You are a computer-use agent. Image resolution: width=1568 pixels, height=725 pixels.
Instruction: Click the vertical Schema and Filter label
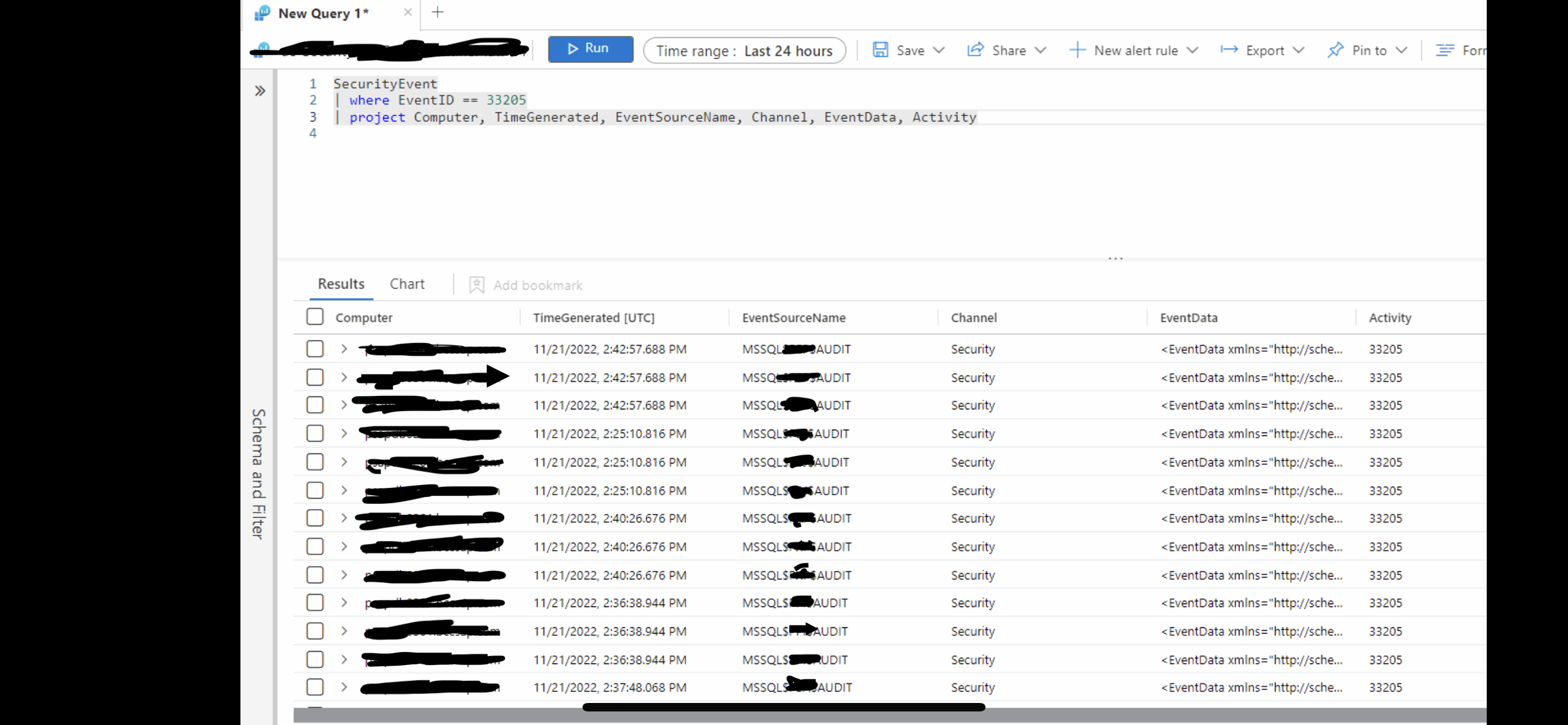tap(258, 474)
